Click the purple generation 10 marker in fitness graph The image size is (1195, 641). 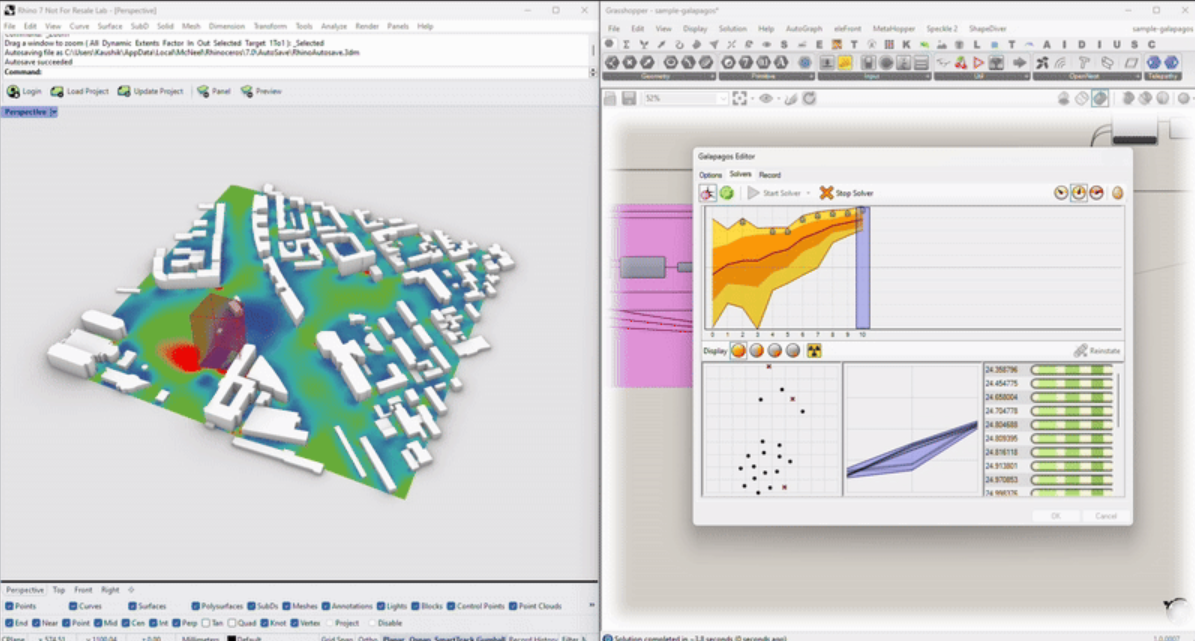click(x=863, y=268)
